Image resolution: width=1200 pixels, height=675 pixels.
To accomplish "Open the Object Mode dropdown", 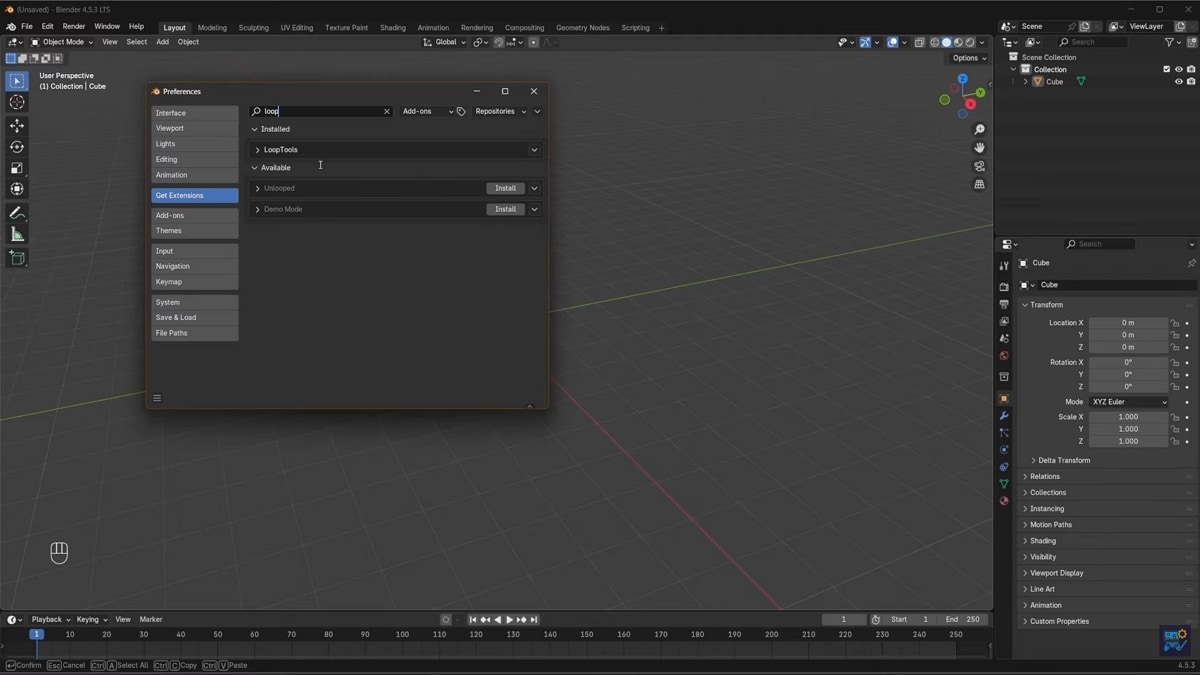I will (62, 43).
